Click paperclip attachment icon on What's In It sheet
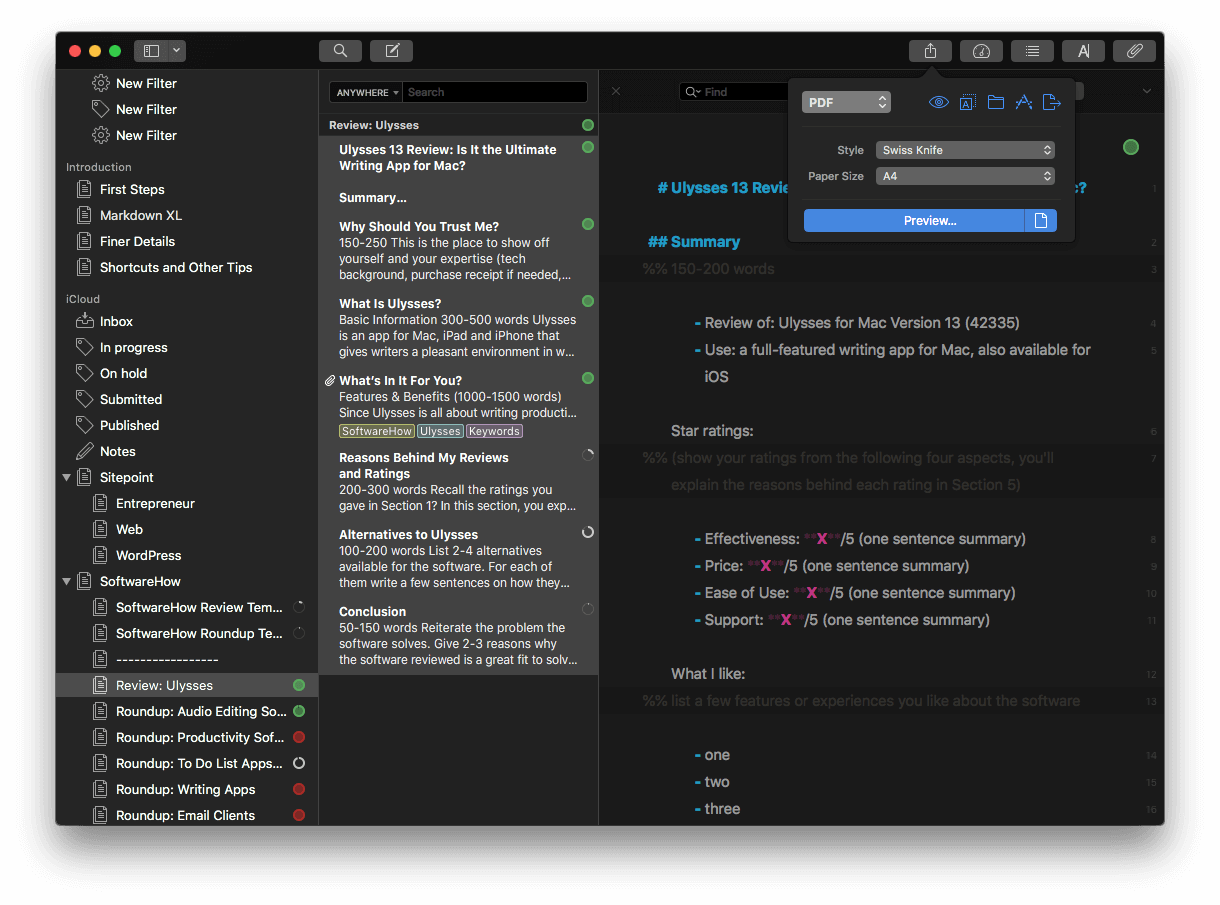 (330, 381)
